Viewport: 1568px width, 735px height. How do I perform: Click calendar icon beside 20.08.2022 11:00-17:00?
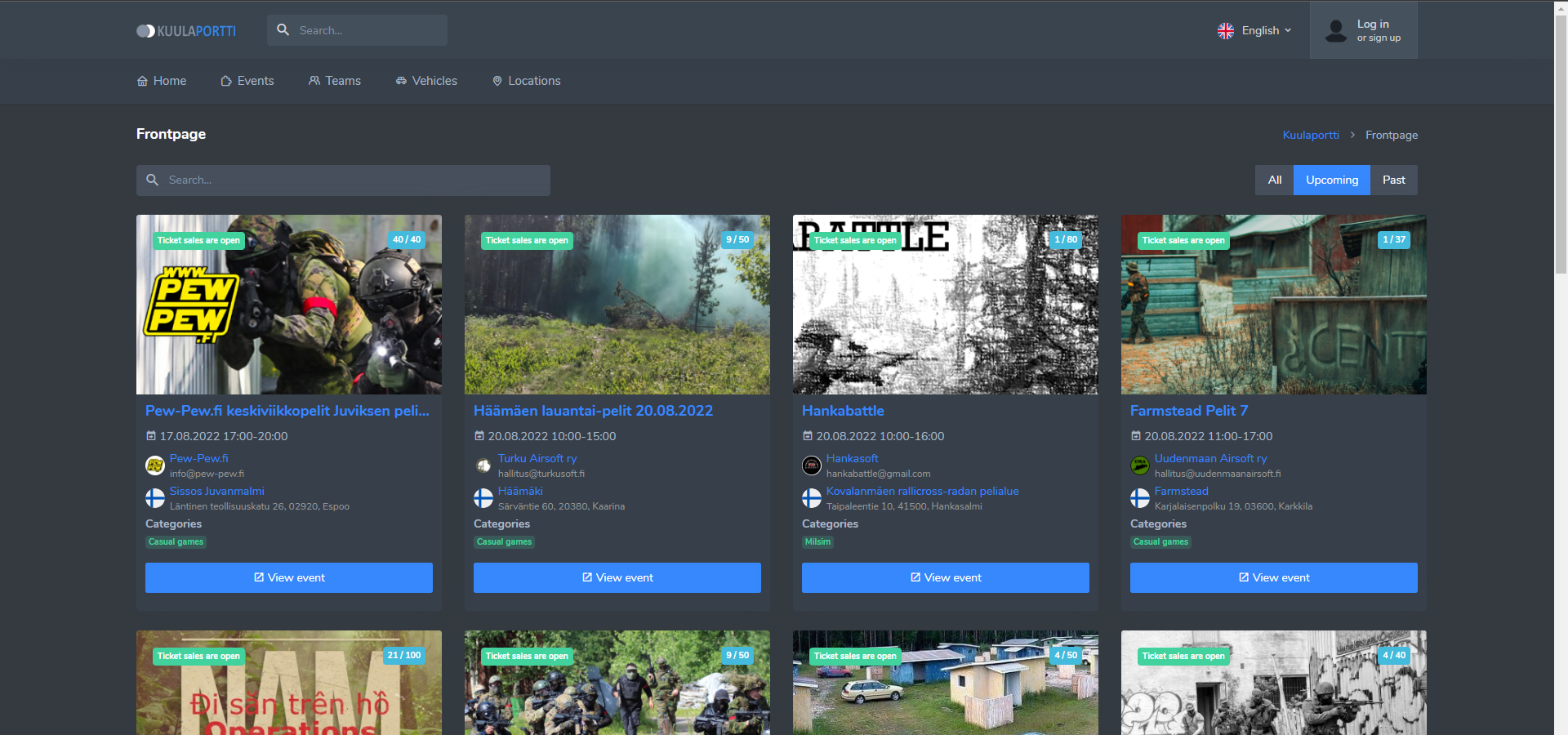[x=1135, y=436]
